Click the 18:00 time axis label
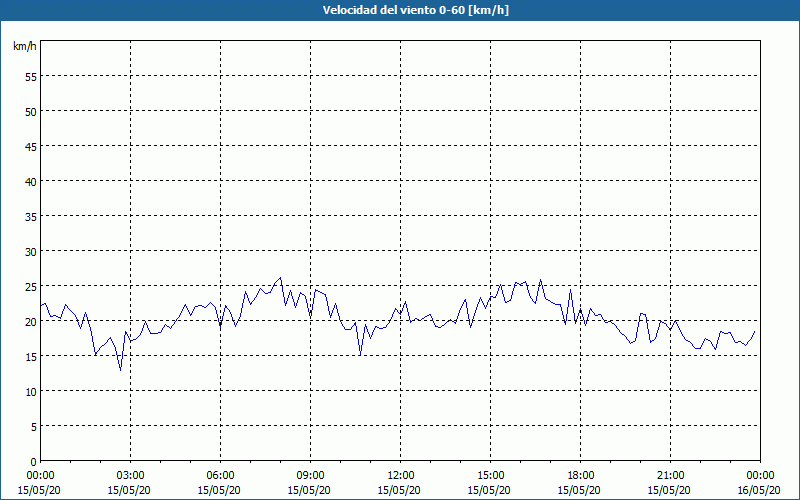Viewport: 800px width, 500px height. (x=581, y=476)
